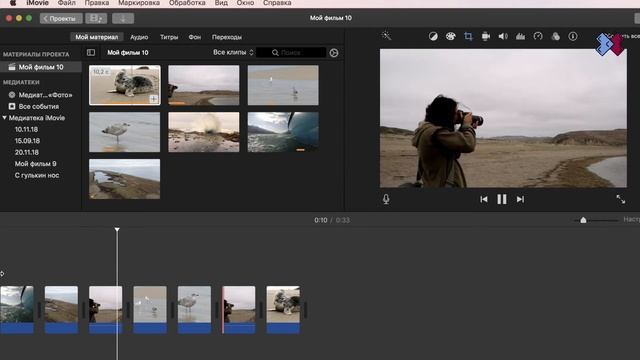Click the magic wand auto-enhance icon
Image resolution: width=640 pixels, height=360 pixels.
click(386, 36)
